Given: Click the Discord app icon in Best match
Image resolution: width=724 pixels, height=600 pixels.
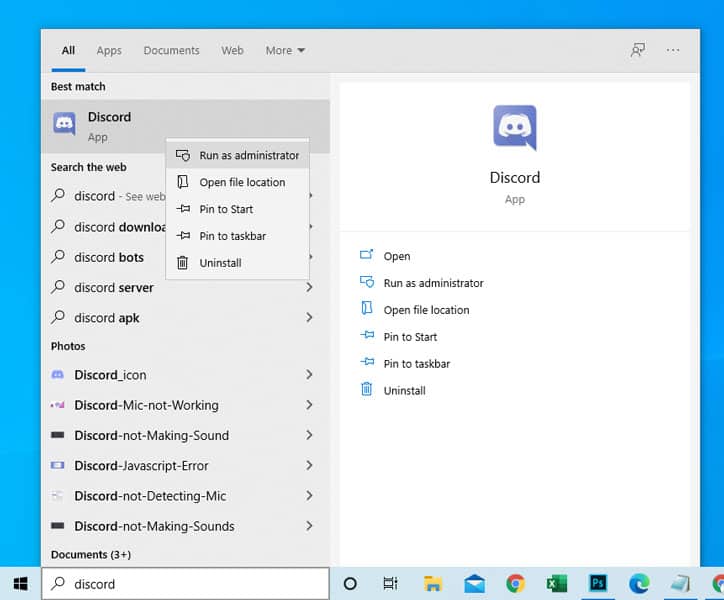Looking at the screenshot, I should [x=64, y=123].
